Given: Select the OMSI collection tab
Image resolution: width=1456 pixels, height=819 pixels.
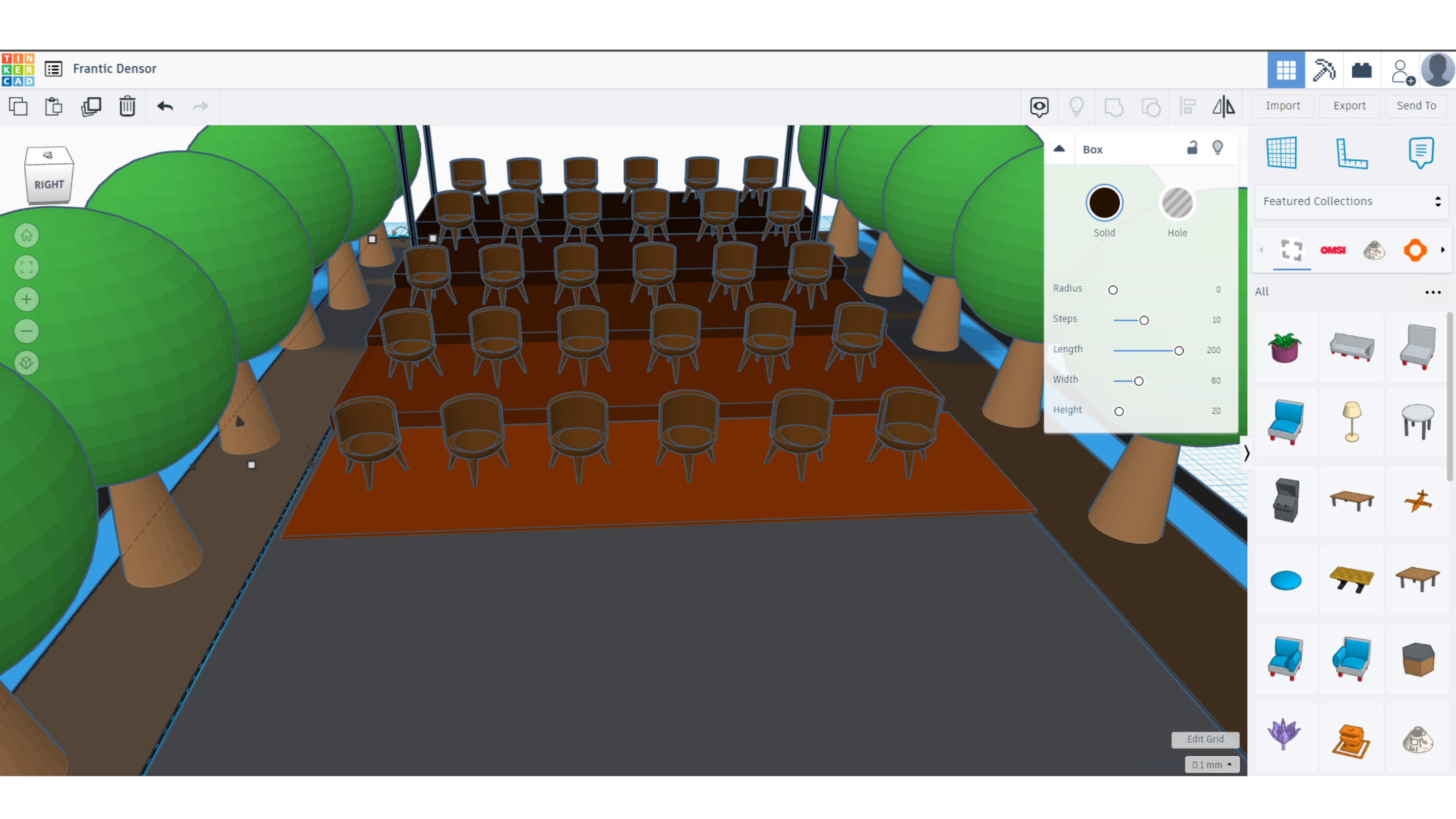Looking at the screenshot, I should click(x=1333, y=250).
